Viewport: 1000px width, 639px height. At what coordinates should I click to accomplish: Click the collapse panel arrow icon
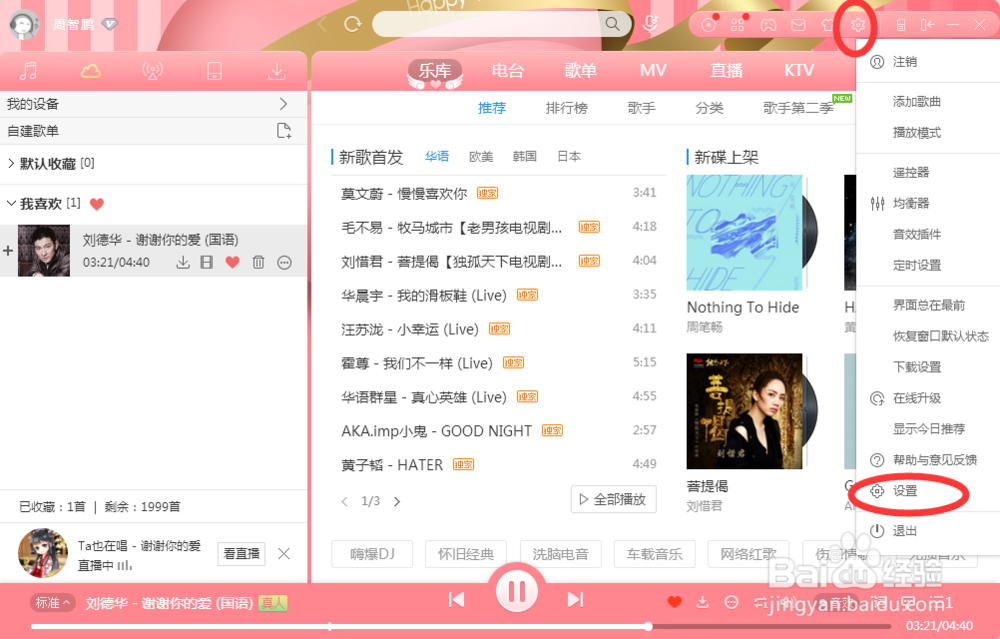(927, 25)
